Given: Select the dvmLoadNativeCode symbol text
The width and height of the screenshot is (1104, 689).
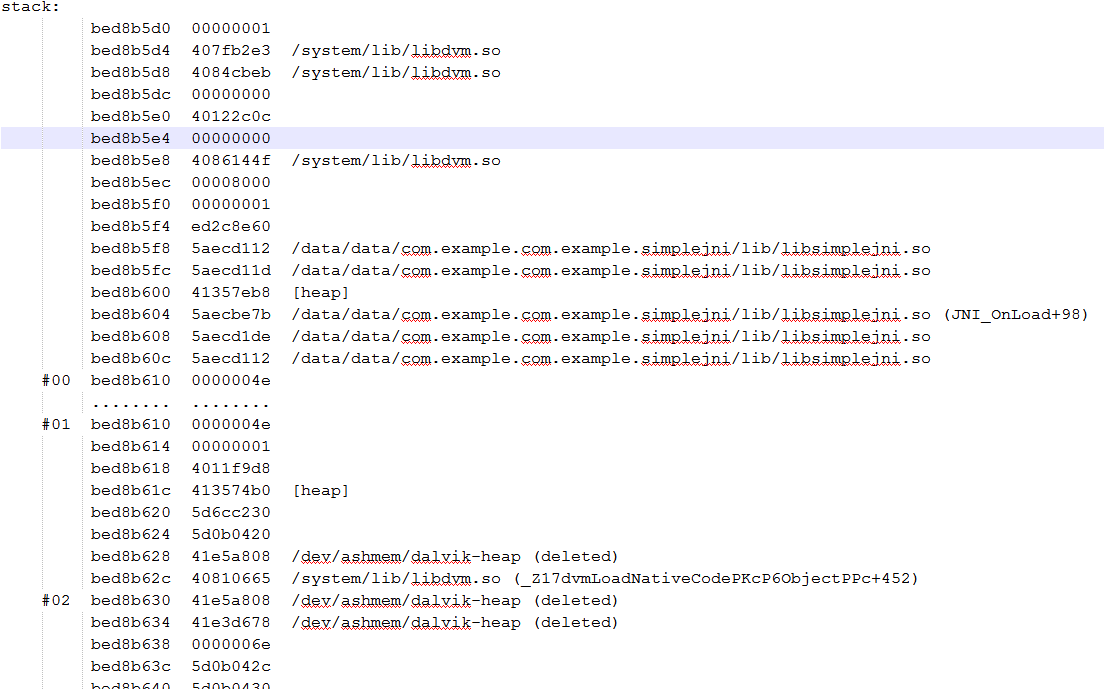Looking at the screenshot, I should point(716,579).
